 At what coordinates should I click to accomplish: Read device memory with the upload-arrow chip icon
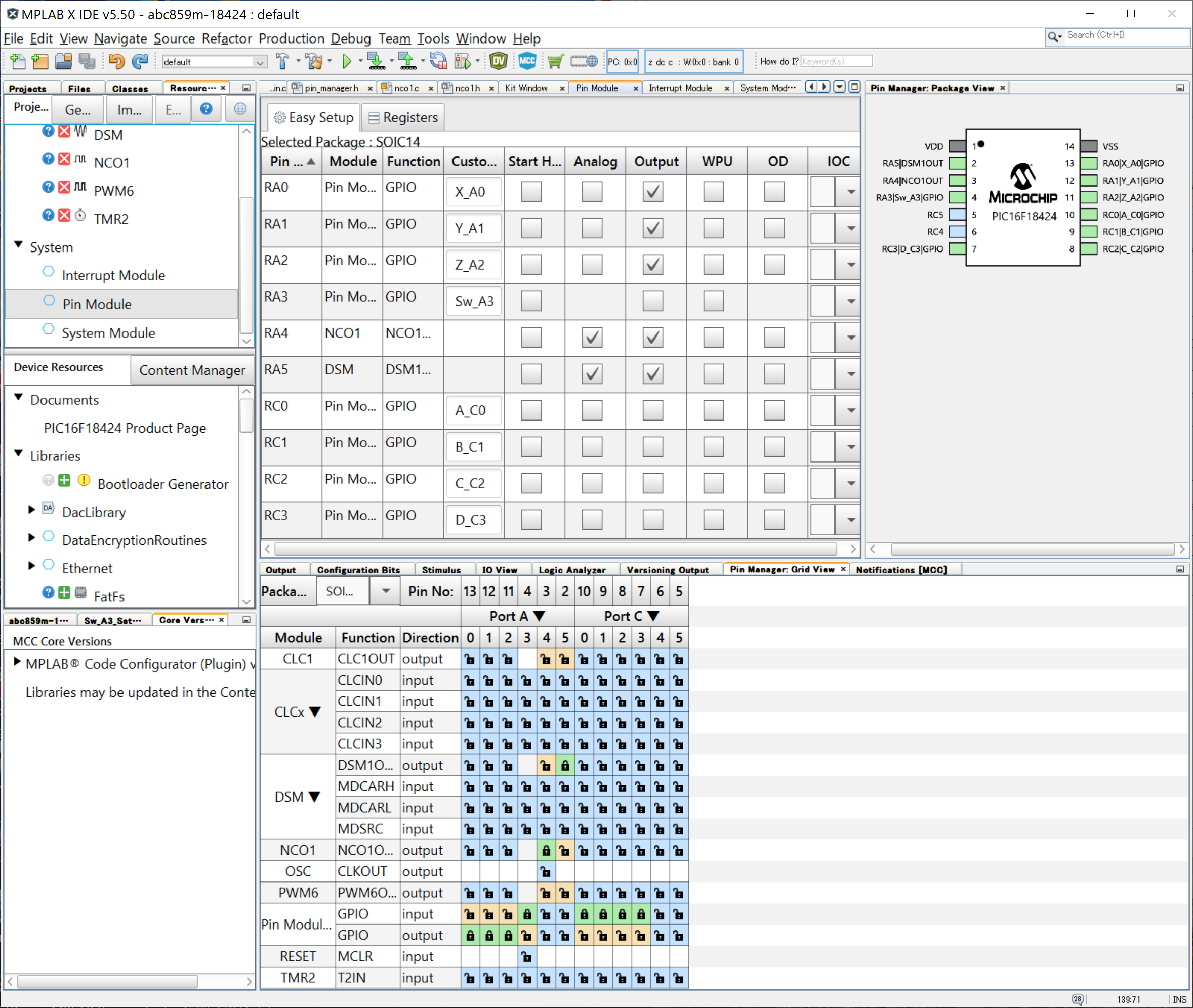[407, 61]
